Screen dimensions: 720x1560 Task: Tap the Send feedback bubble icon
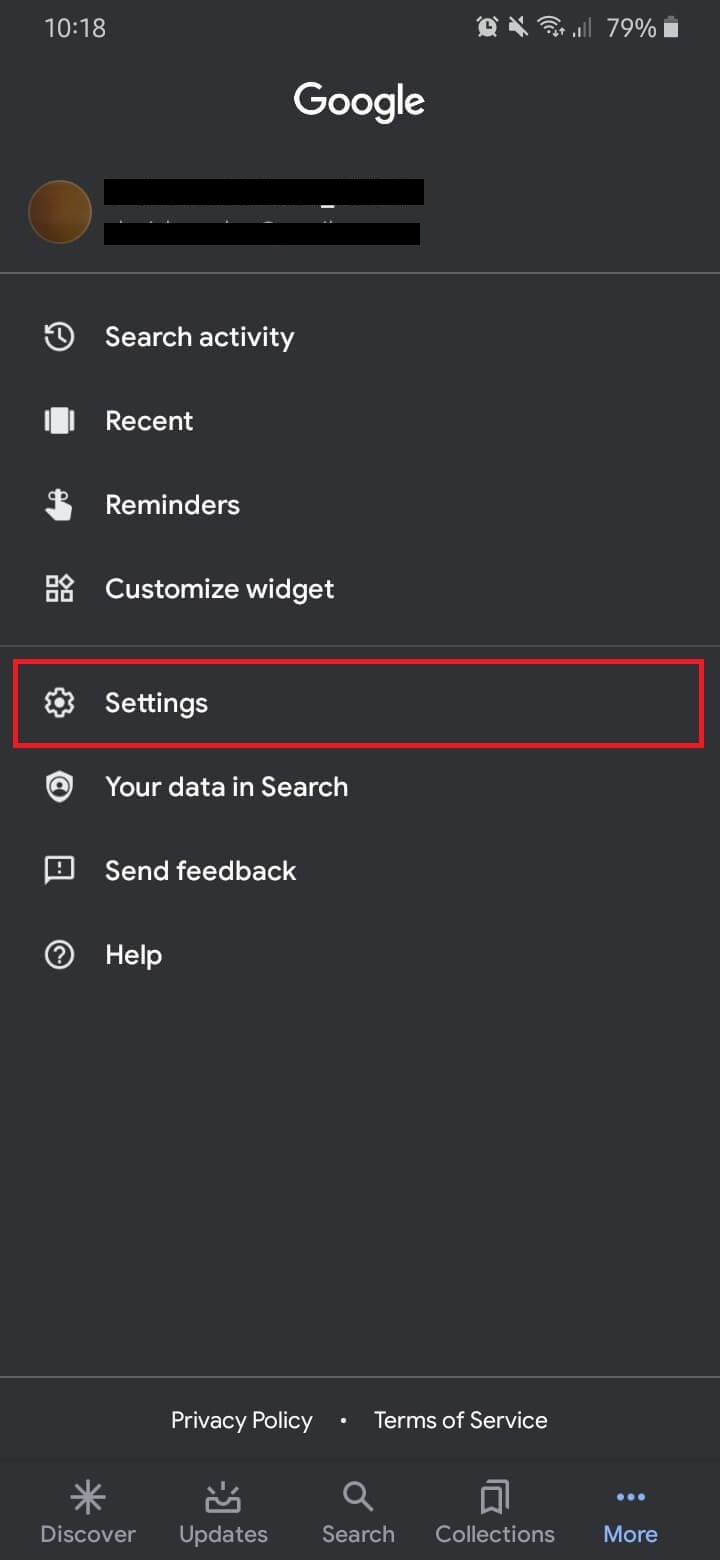59,871
